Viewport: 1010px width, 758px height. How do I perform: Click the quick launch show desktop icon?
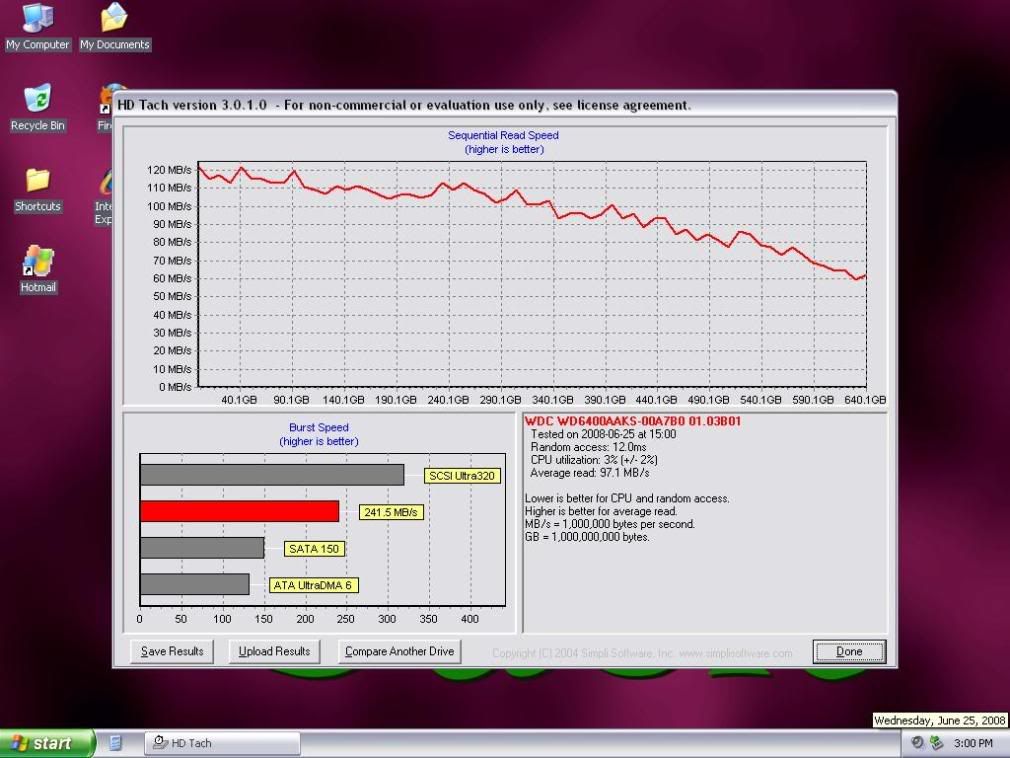click(116, 743)
